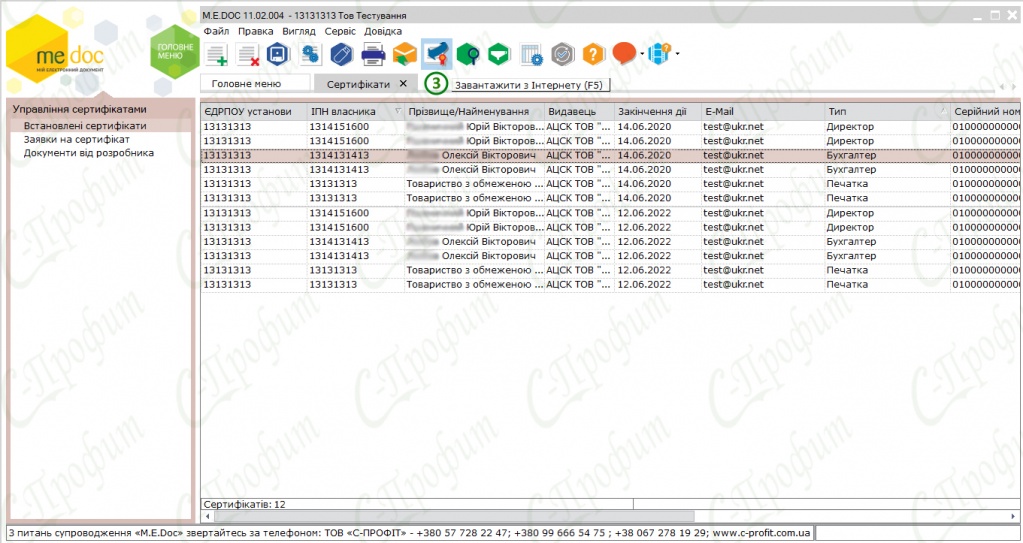
Task: Click the Видавець column header
Action: (579, 112)
